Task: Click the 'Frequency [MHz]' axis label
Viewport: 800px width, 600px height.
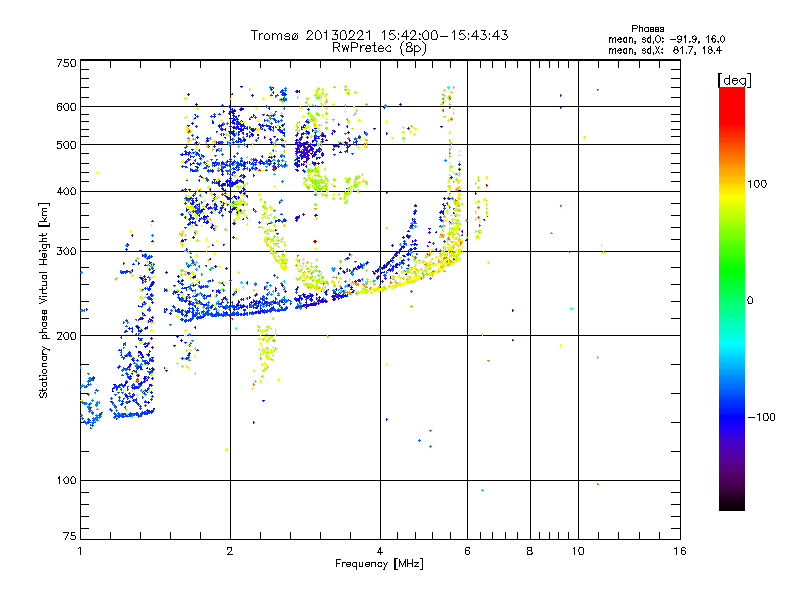Action: tap(379, 564)
